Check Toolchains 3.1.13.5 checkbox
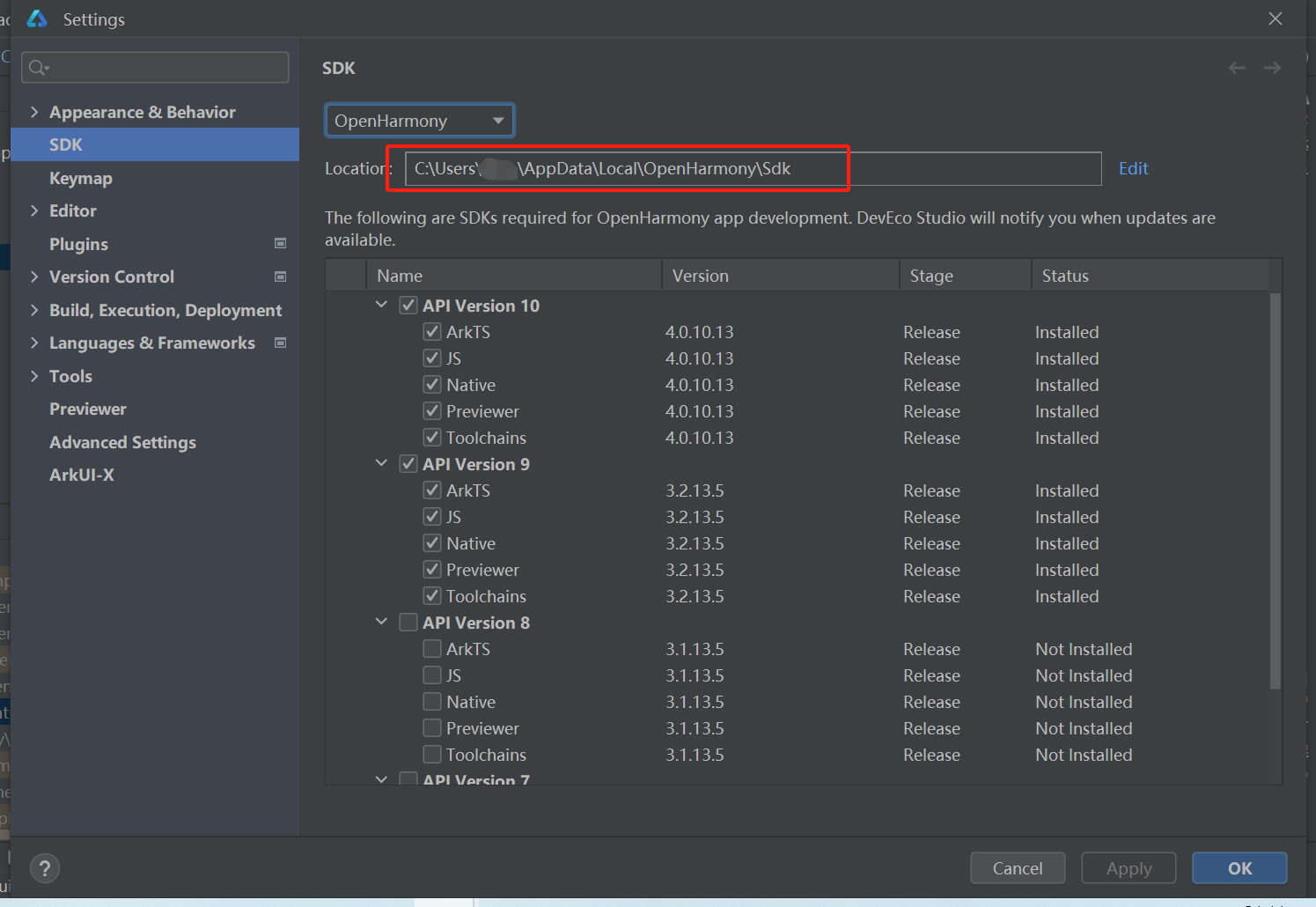This screenshot has height=907, width=1316. (432, 755)
